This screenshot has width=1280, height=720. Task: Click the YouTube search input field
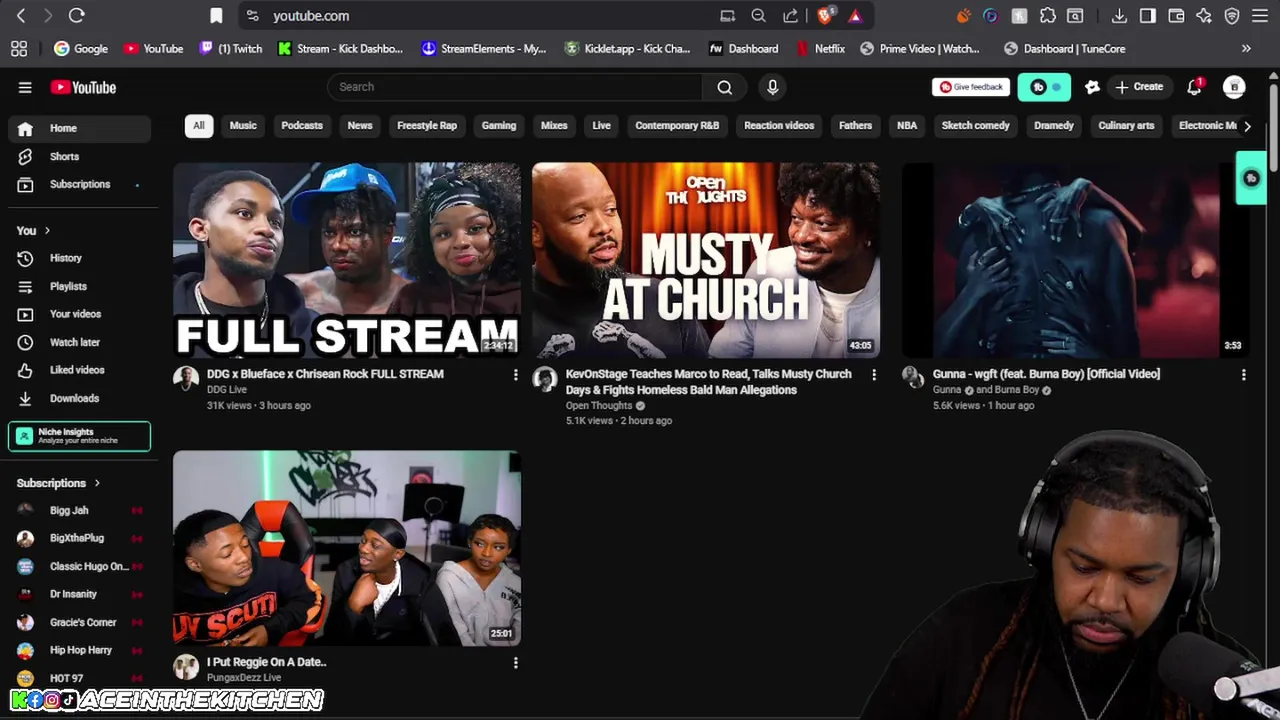click(515, 87)
